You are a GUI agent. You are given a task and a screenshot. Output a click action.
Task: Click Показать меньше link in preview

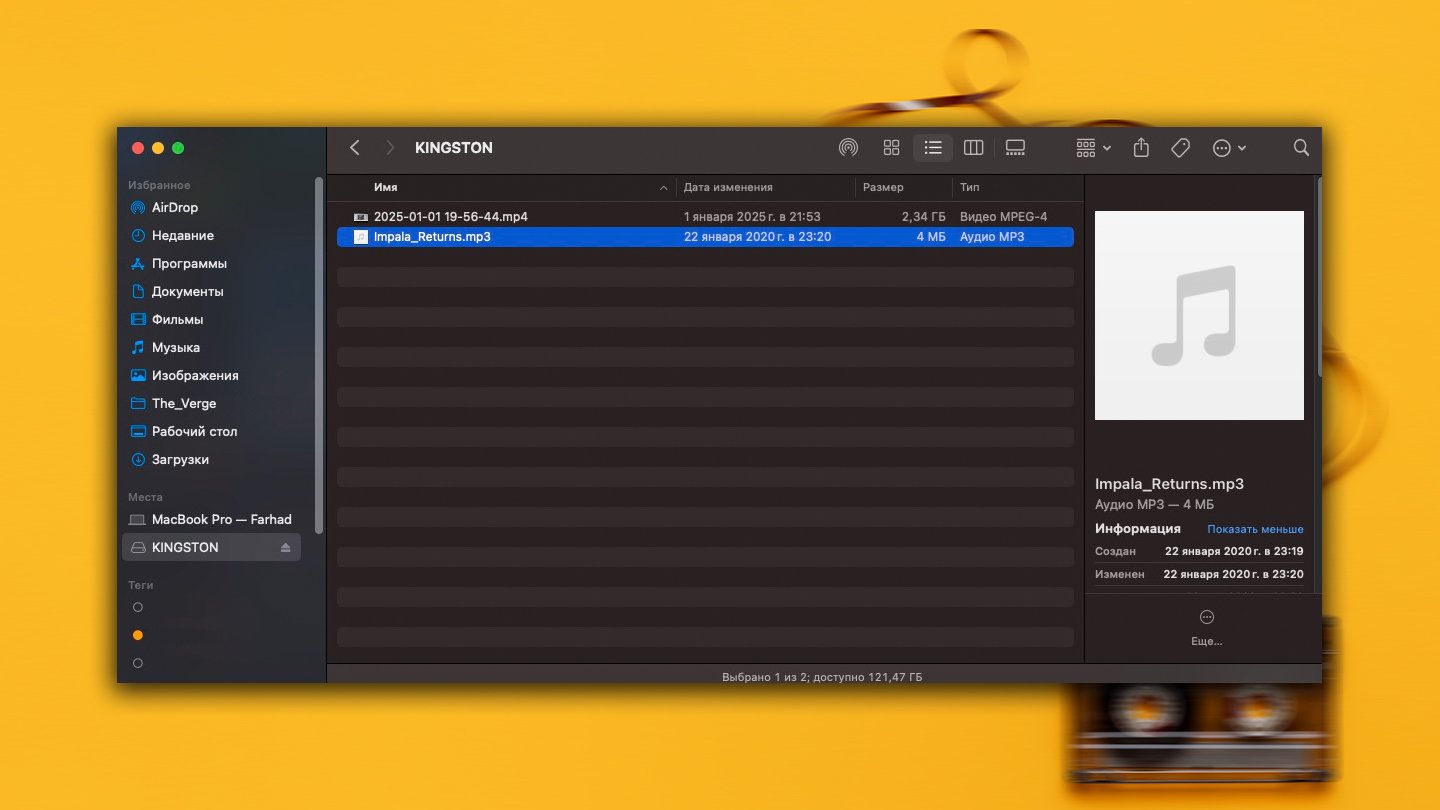(1255, 529)
